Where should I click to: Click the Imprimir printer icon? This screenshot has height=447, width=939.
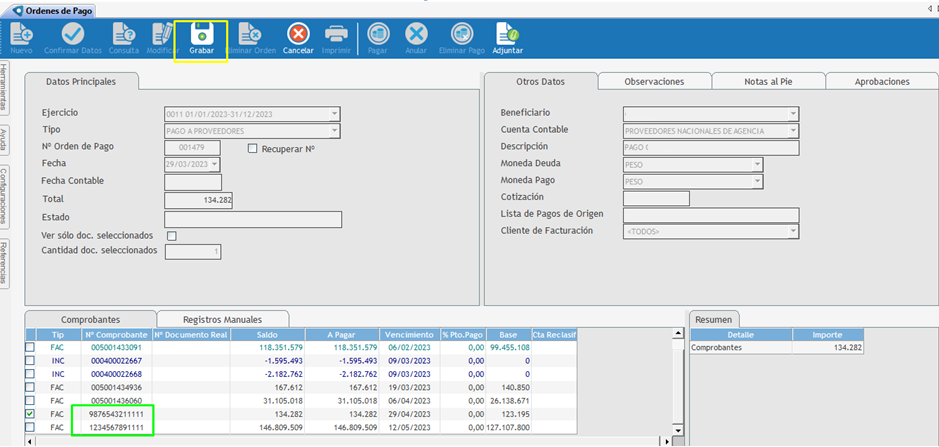[x=336, y=33]
